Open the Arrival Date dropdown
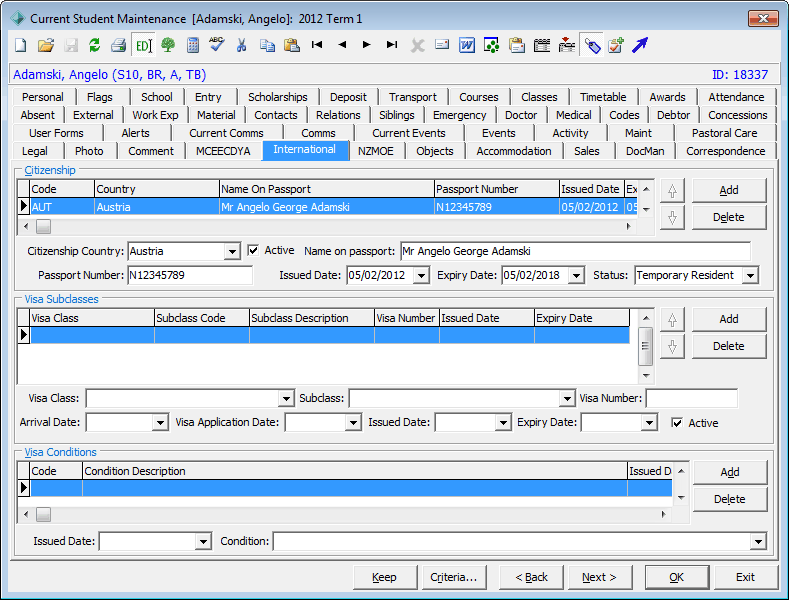The width and height of the screenshot is (789, 600). pyautogui.click(x=160, y=422)
